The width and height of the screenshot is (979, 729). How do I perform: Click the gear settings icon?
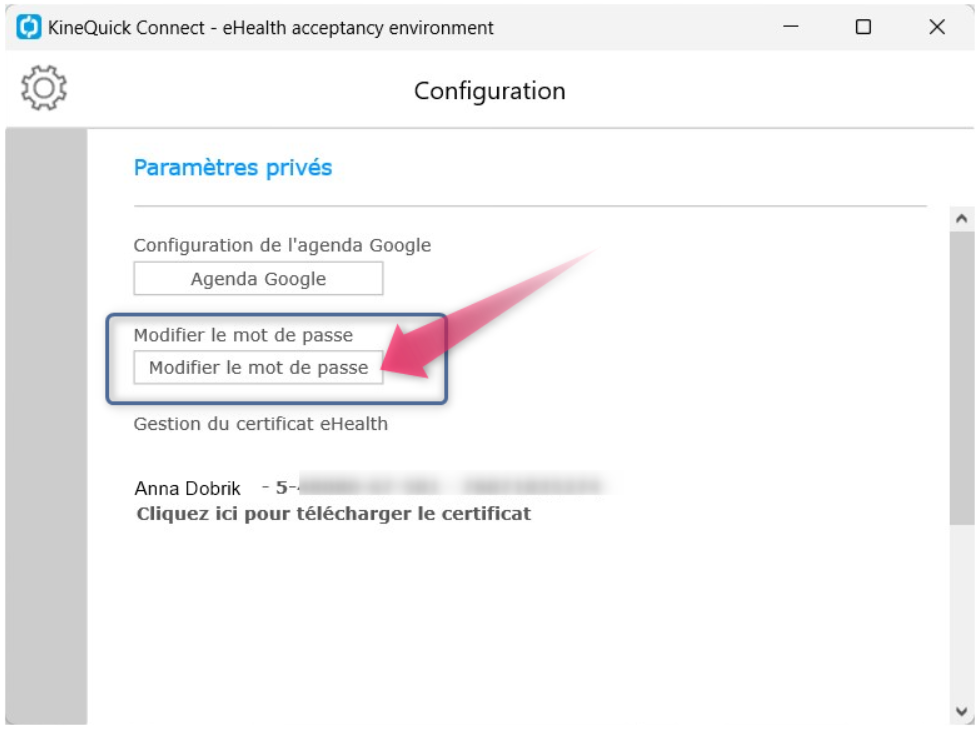(x=44, y=88)
